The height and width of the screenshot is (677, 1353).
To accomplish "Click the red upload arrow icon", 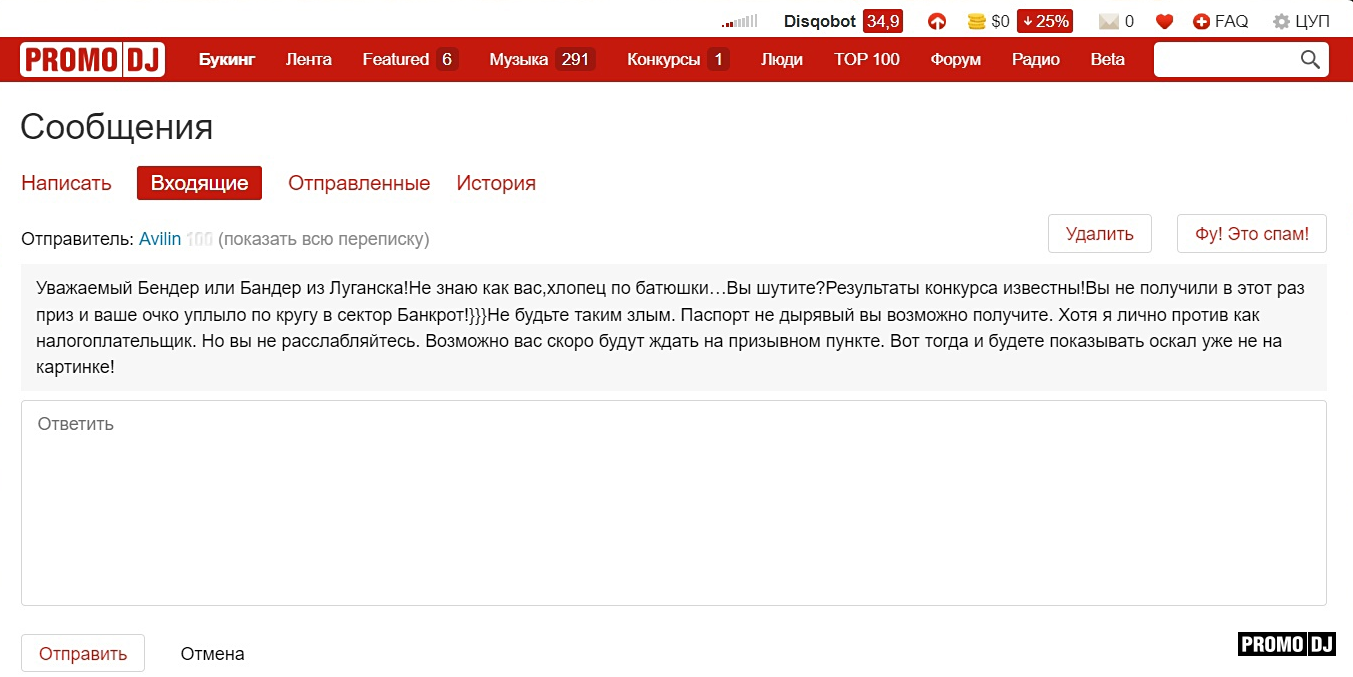I will 937,21.
